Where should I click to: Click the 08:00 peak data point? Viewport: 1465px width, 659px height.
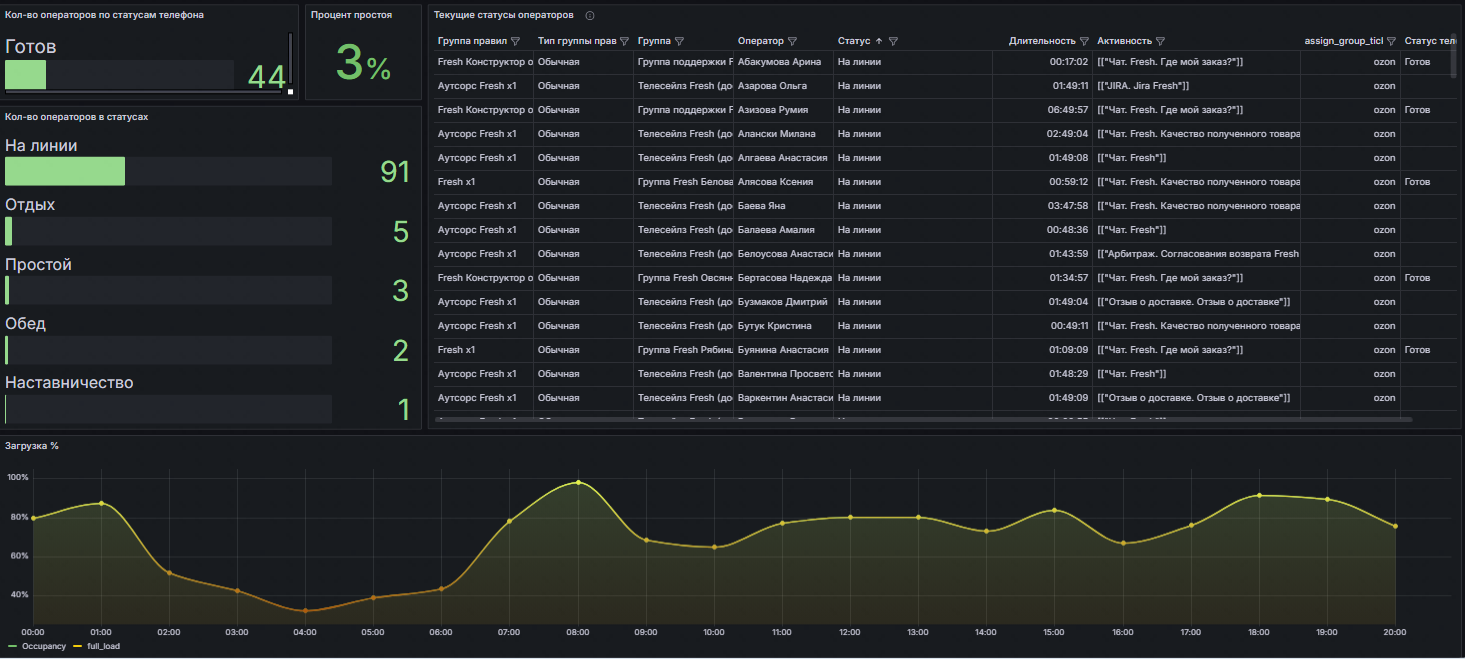578,482
